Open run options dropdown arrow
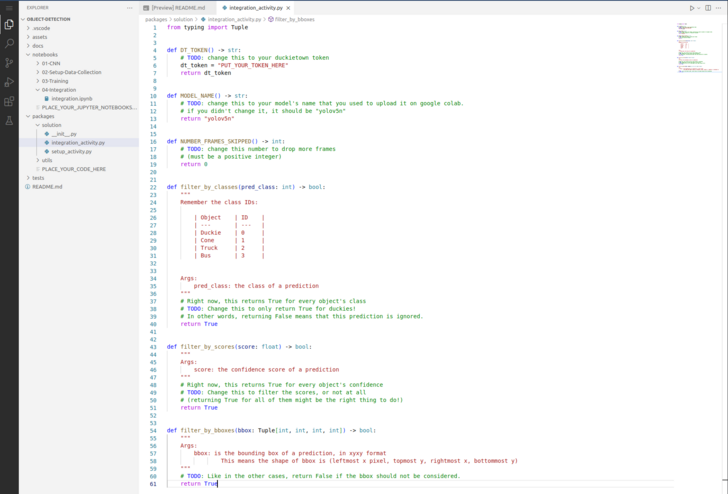728x494 pixels. click(698, 8)
